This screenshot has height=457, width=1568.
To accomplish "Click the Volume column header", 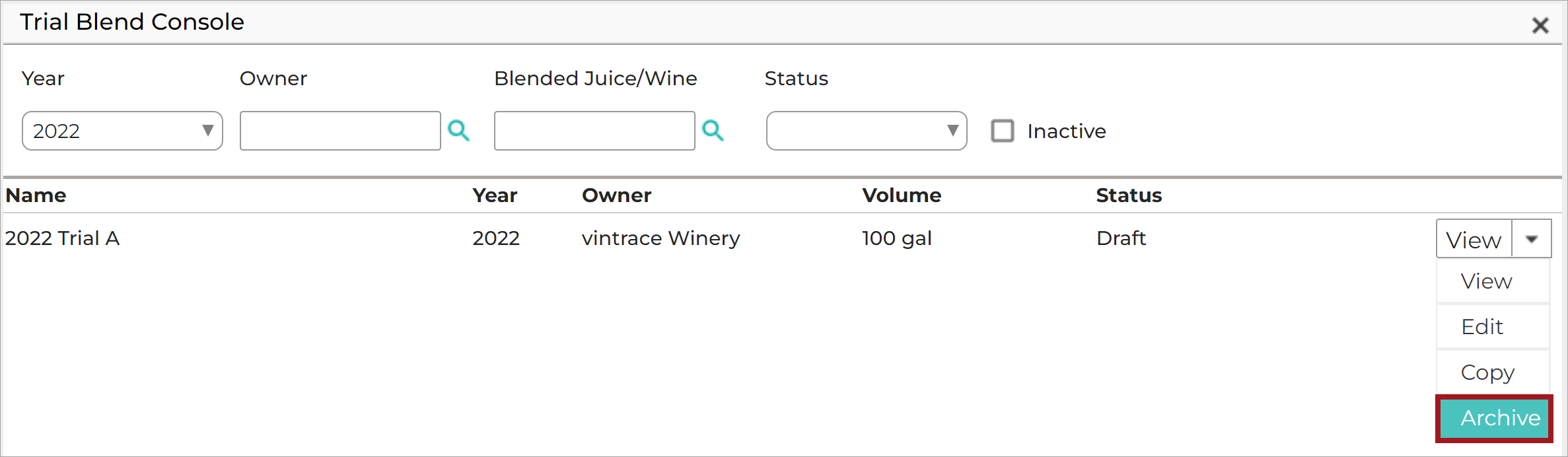I will (x=902, y=195).
